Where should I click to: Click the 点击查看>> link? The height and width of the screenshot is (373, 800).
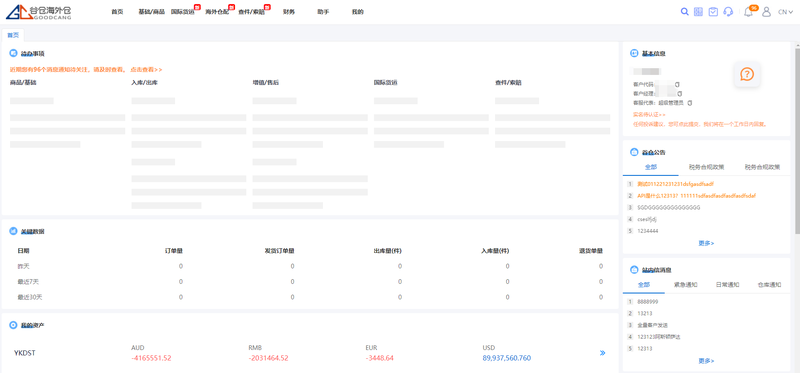point(146,69)
